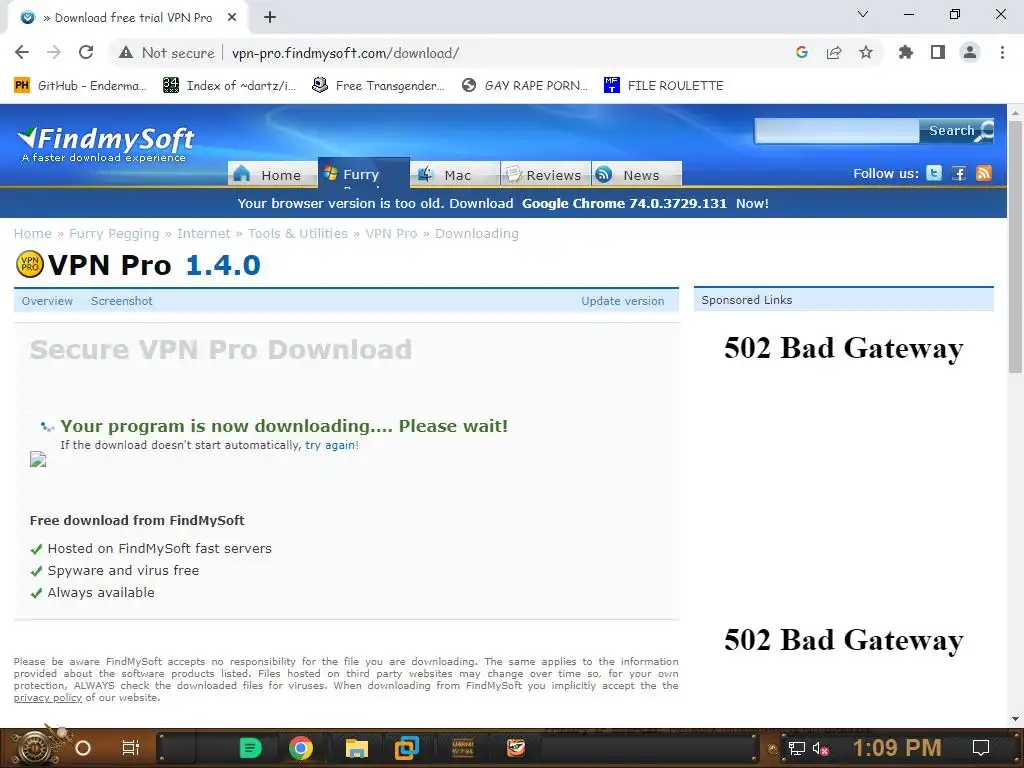Close the Download free trial VPN Pro tab
This screenshot has width=1024, height=768.
tap(232, 18)
